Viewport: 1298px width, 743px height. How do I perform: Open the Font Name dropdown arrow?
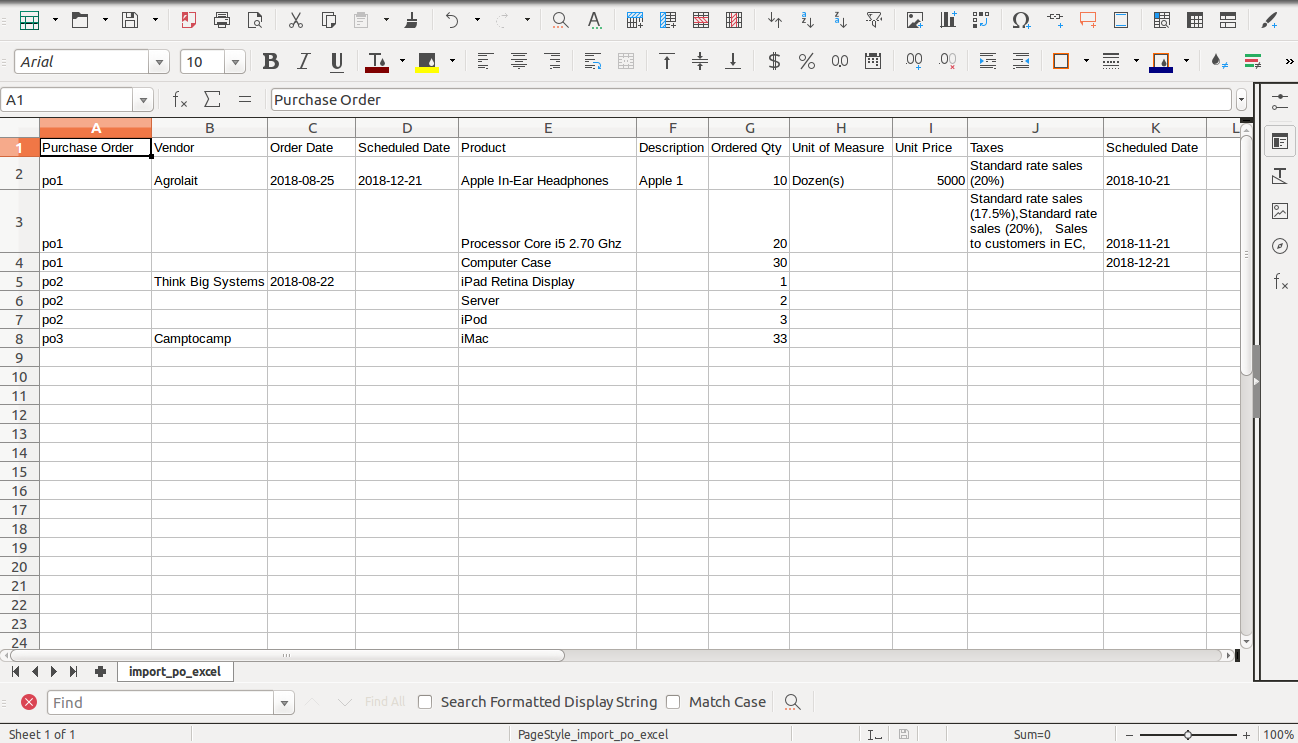coord(159,62)
